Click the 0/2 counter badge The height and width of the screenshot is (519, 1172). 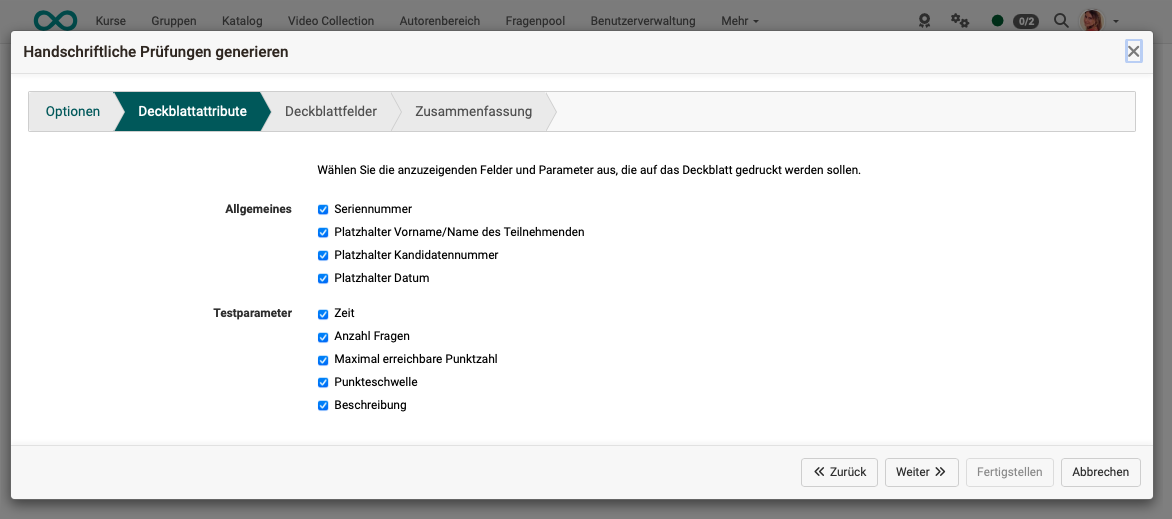[x=1025, y=20]
